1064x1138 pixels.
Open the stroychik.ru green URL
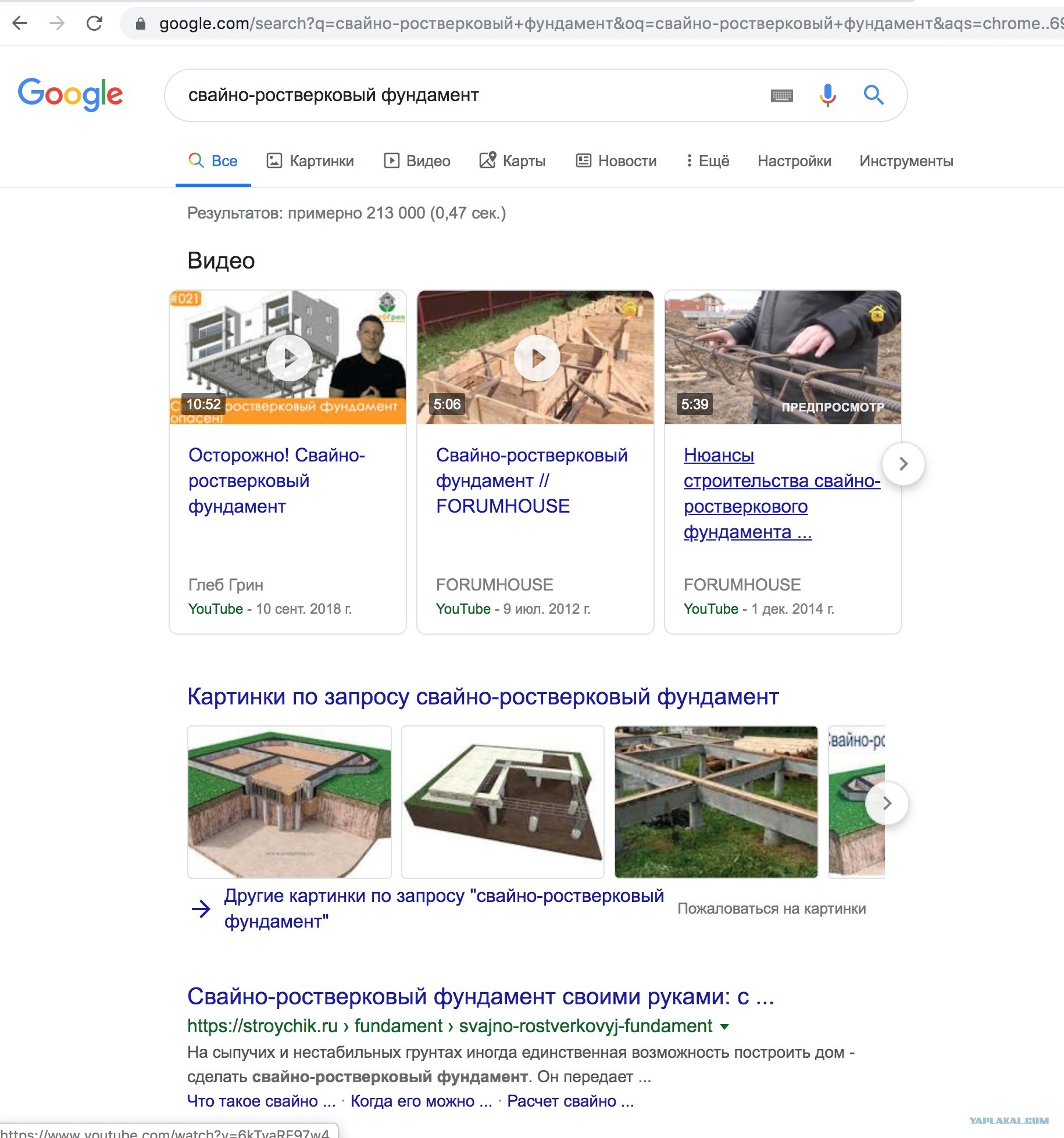click(x=449, y=1026)
